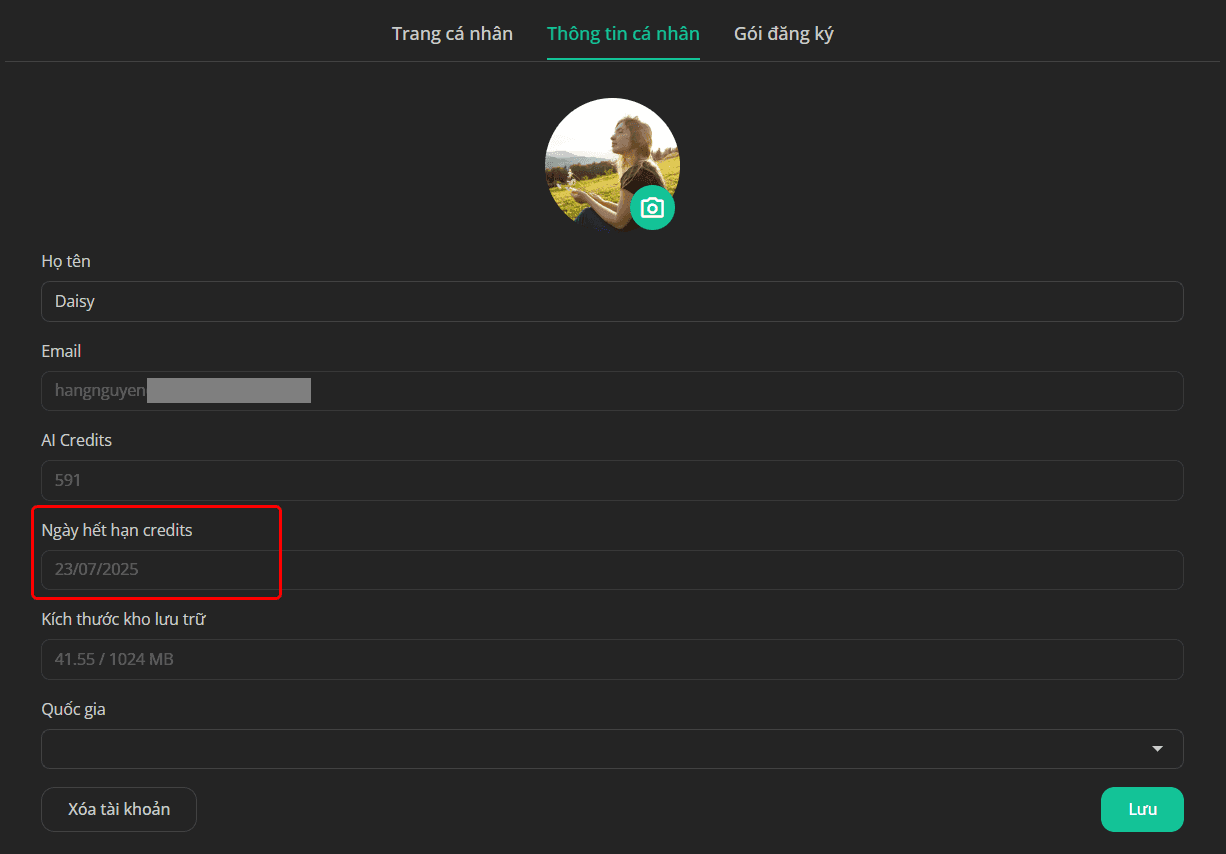Open the Quốc gia dropdown arrow

click(x=1157, y=749)
